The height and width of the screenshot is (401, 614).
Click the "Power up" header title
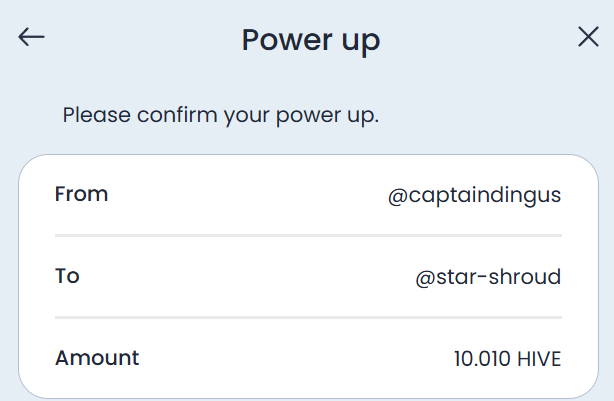[x=311, y=41]
